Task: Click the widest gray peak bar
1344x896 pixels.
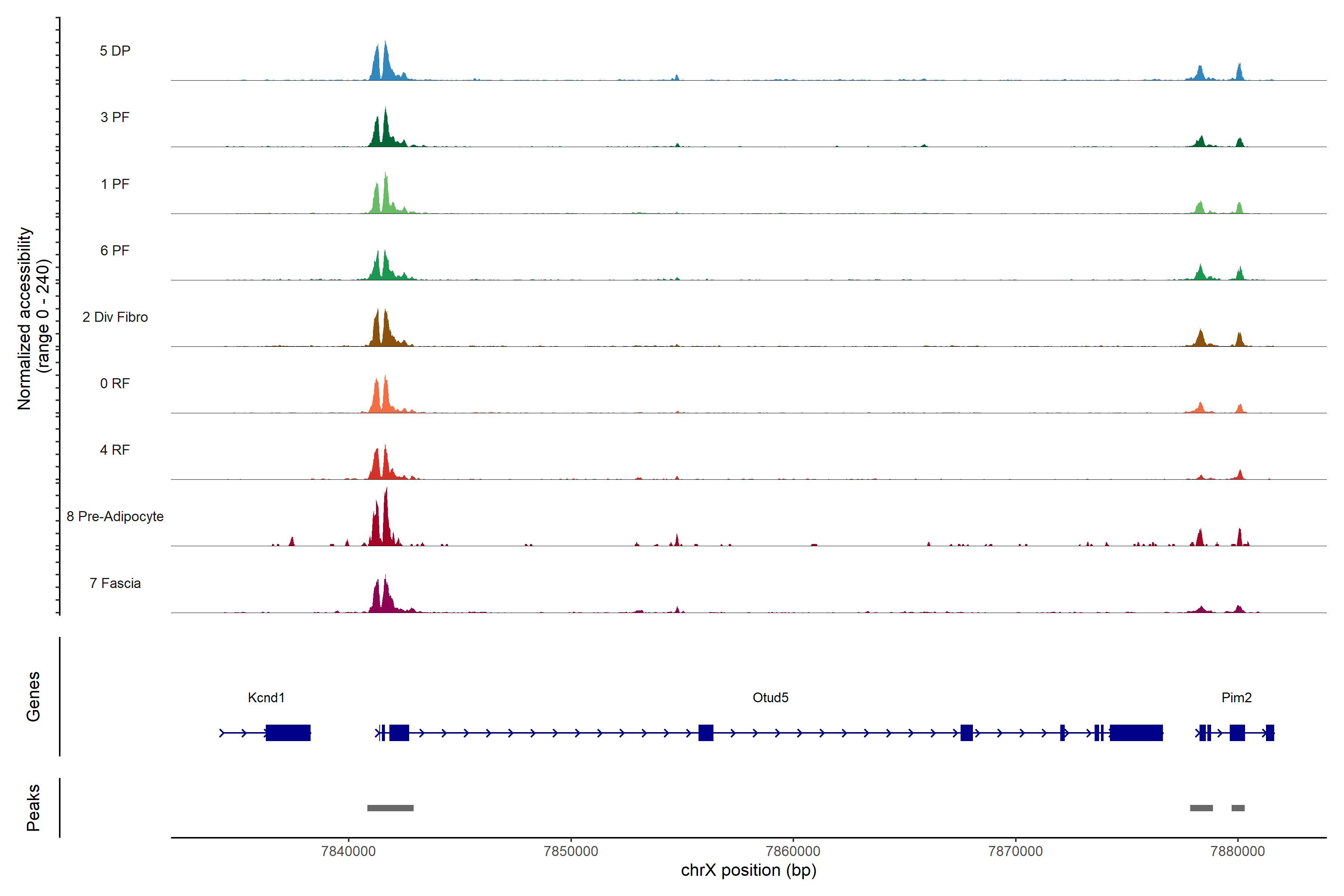Action: (390, 808)
